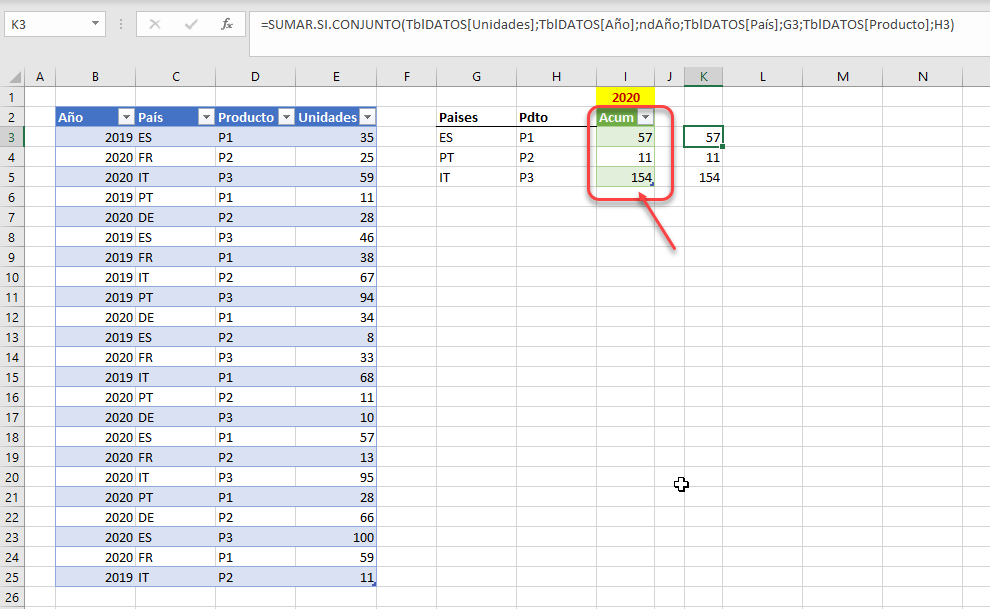Select the Paises header cell
990x609 pixels.
tap(476, 117)
